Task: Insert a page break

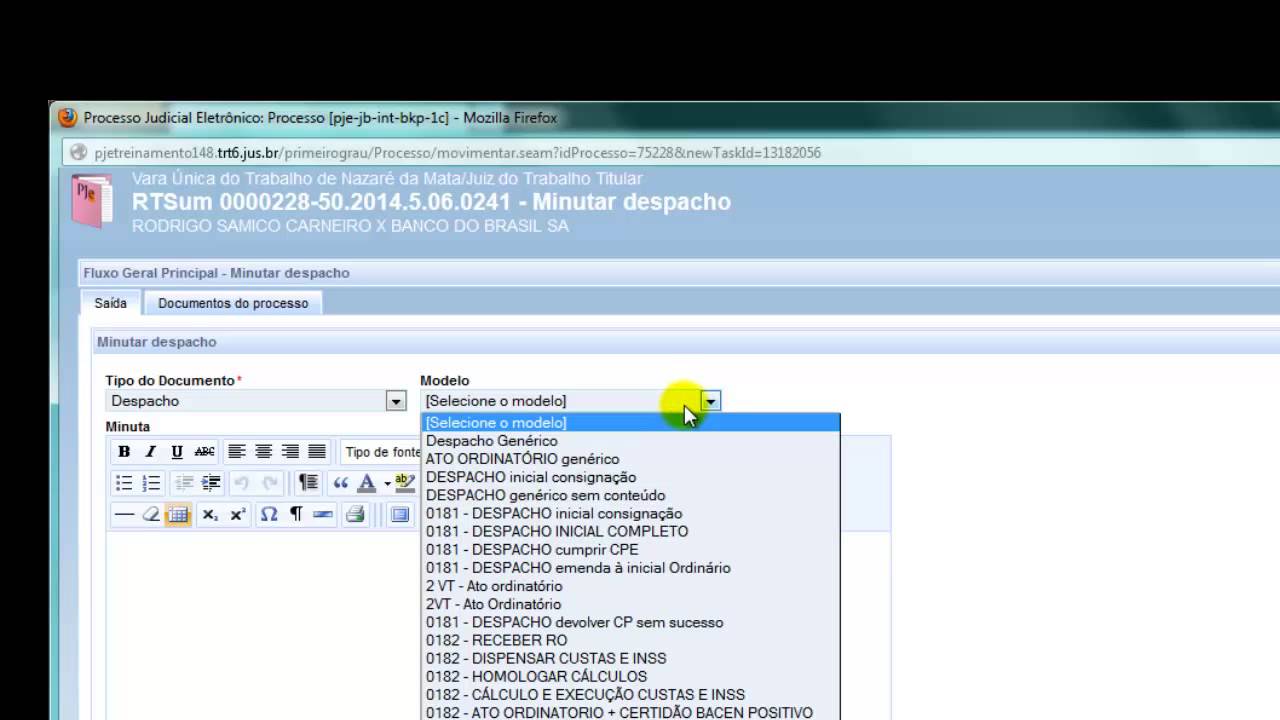Action: click(323, 515)
